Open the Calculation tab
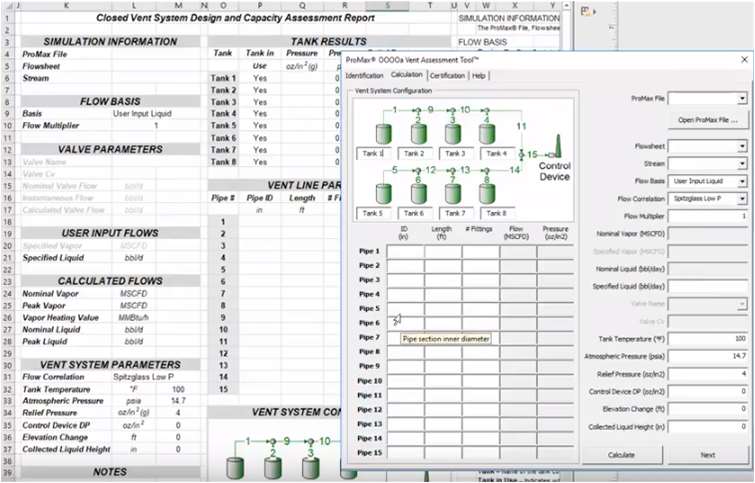Image resolution: width=755 pixels, height=483 pixels. 407,75
